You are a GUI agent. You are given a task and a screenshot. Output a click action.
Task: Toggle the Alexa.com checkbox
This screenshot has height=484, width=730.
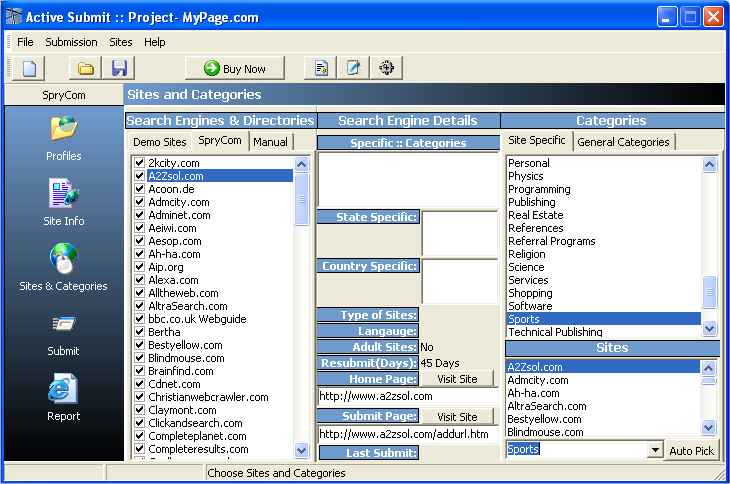tap(139, 280)
